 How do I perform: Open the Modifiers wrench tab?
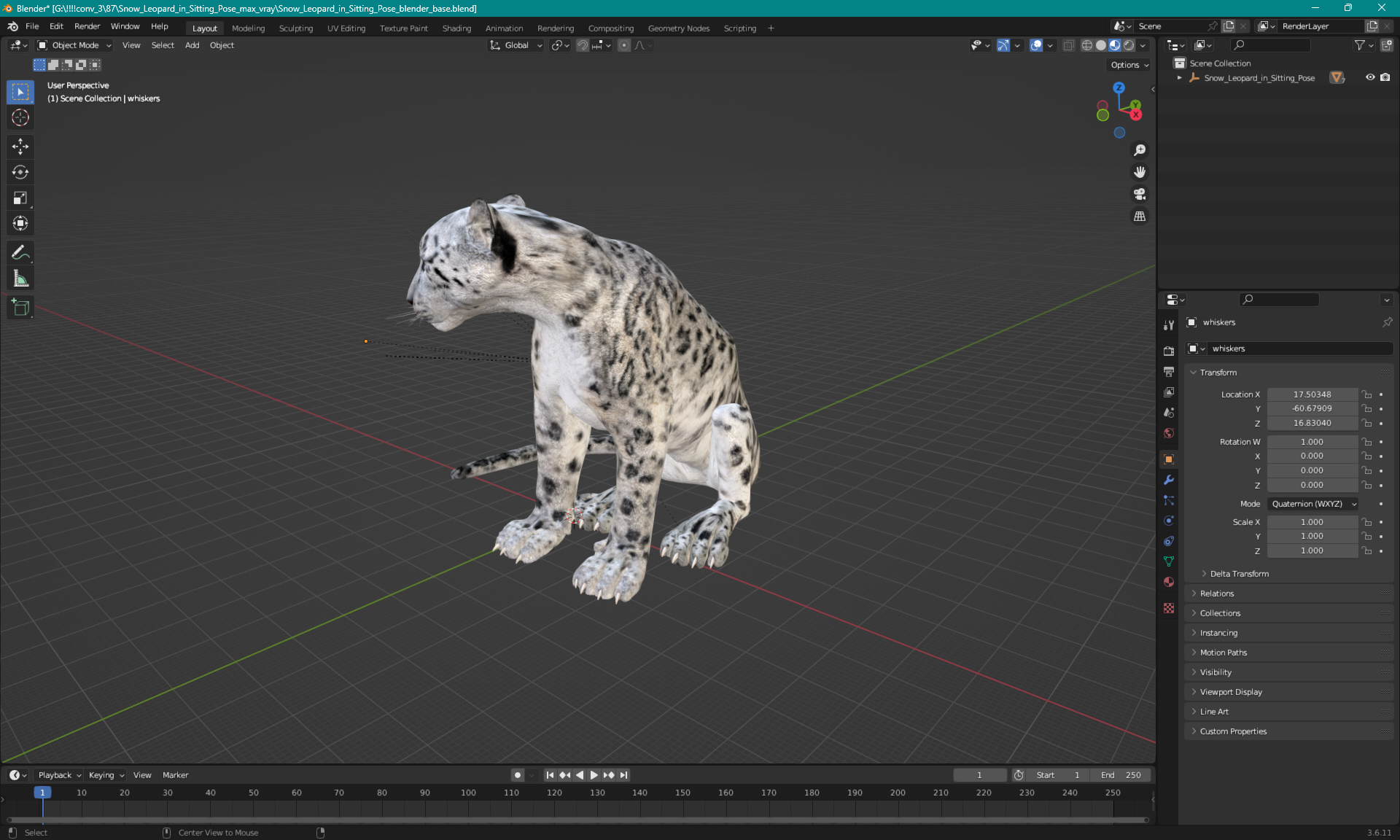1169,480
